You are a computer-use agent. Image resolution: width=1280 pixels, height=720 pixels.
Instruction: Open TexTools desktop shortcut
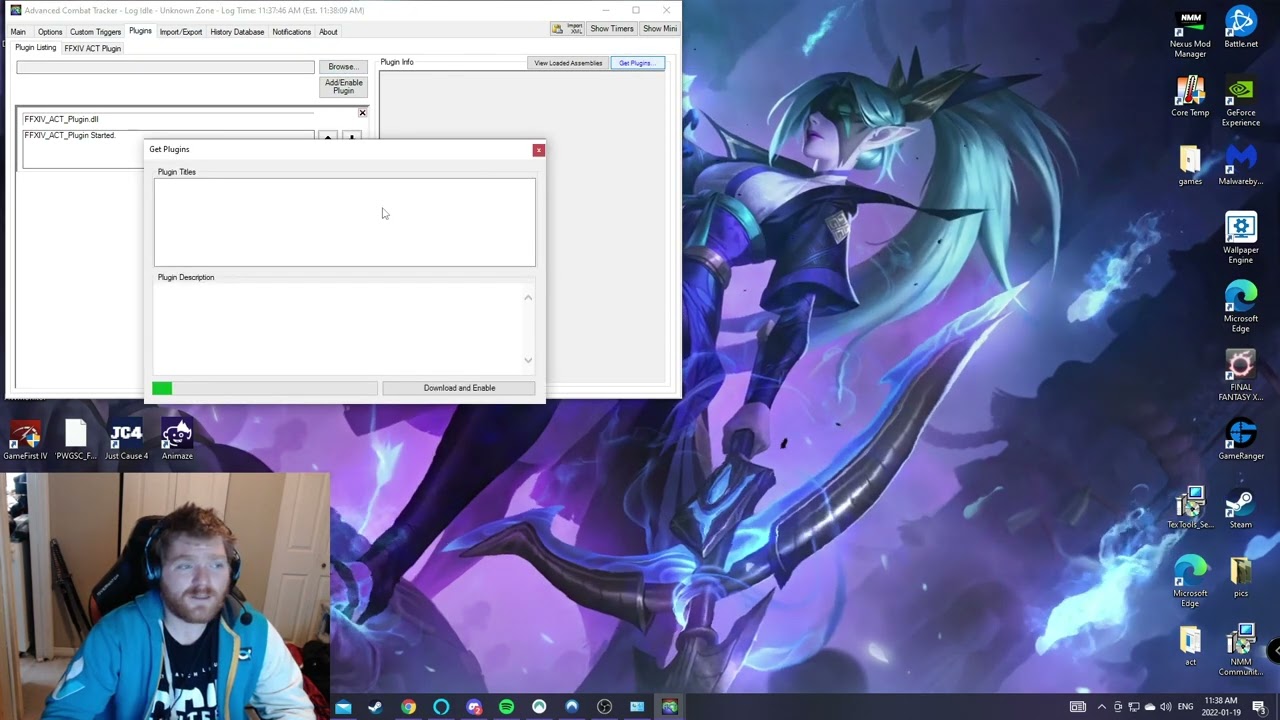[1190, 508]
